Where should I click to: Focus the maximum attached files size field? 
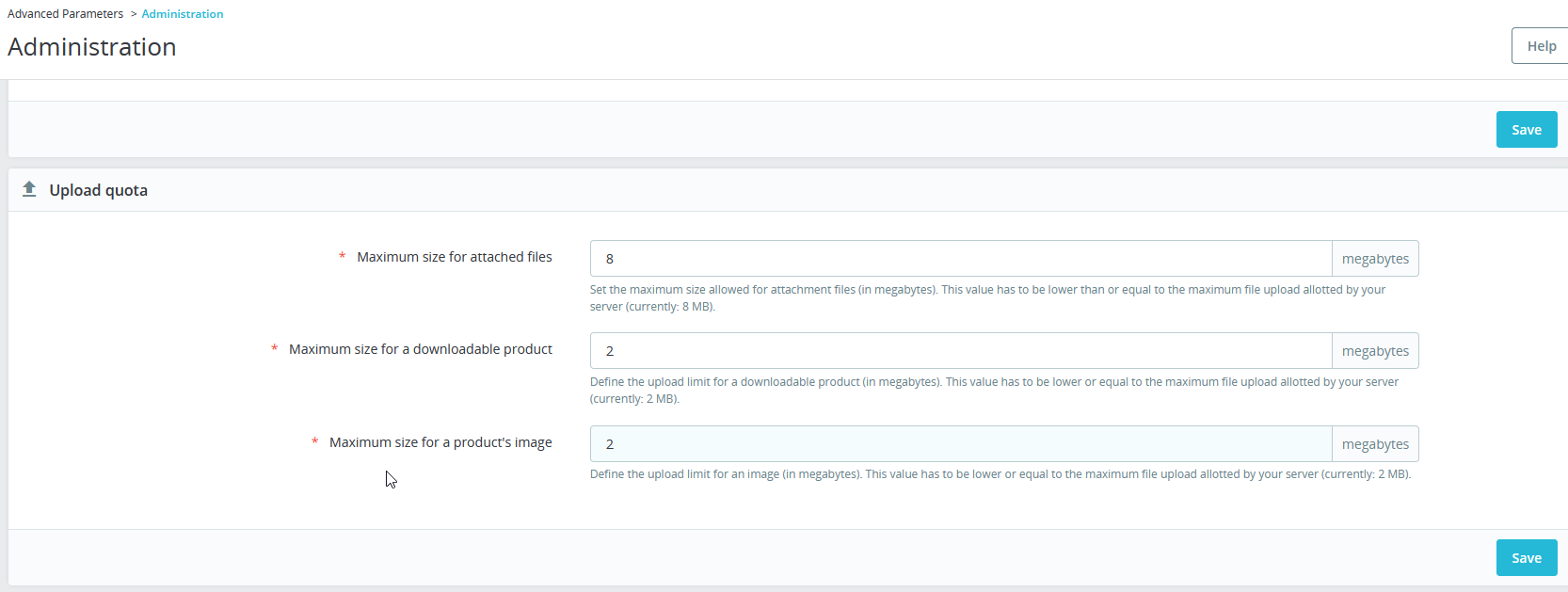(x=960, y=259)
